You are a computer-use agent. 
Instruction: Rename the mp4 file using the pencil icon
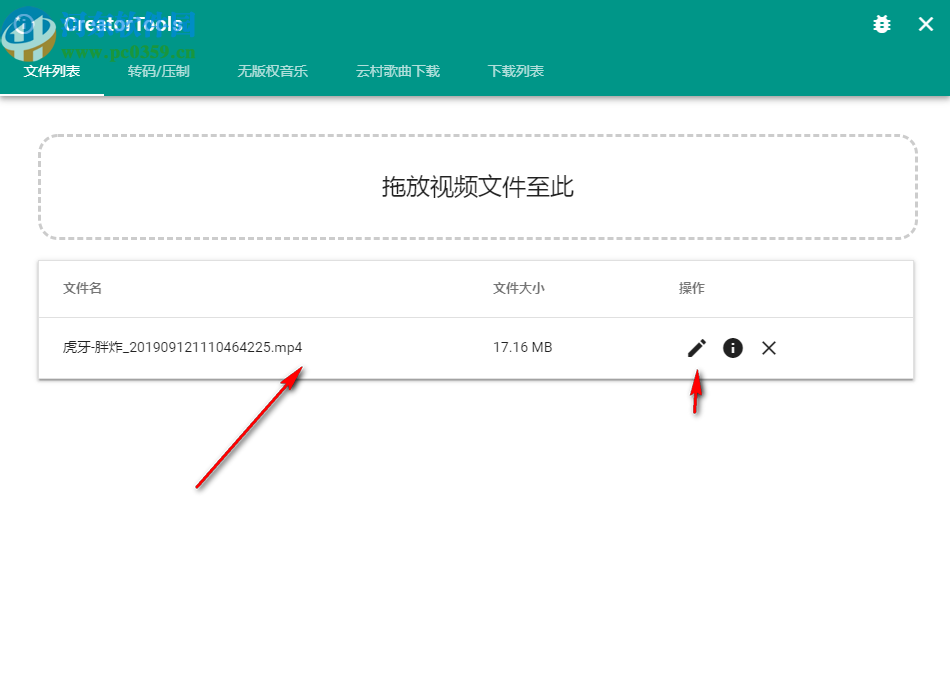pos(696,348)
